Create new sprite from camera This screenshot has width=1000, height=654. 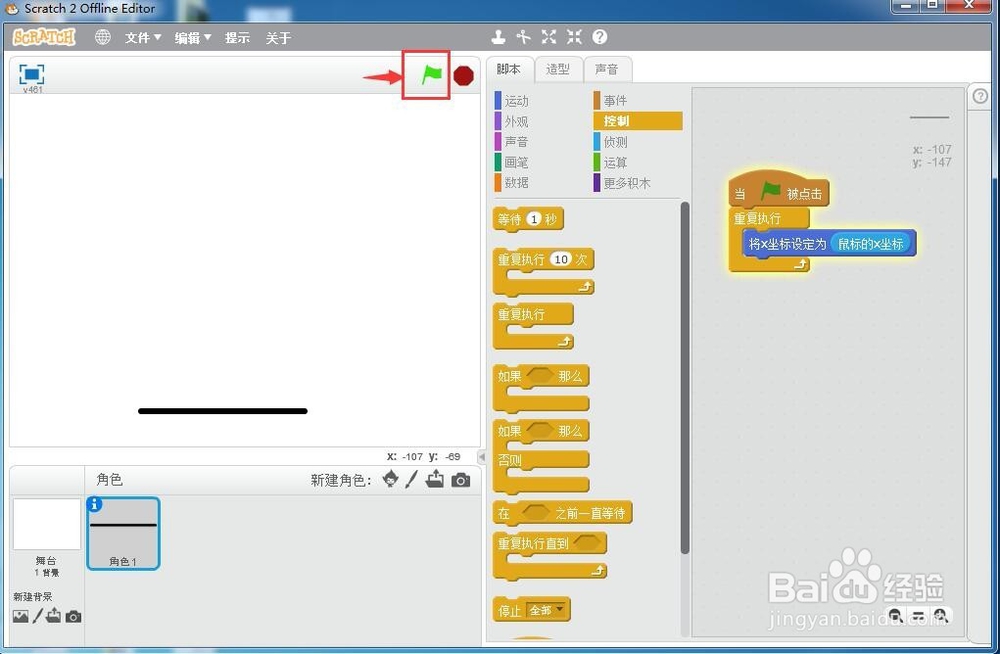click(460, 480)
